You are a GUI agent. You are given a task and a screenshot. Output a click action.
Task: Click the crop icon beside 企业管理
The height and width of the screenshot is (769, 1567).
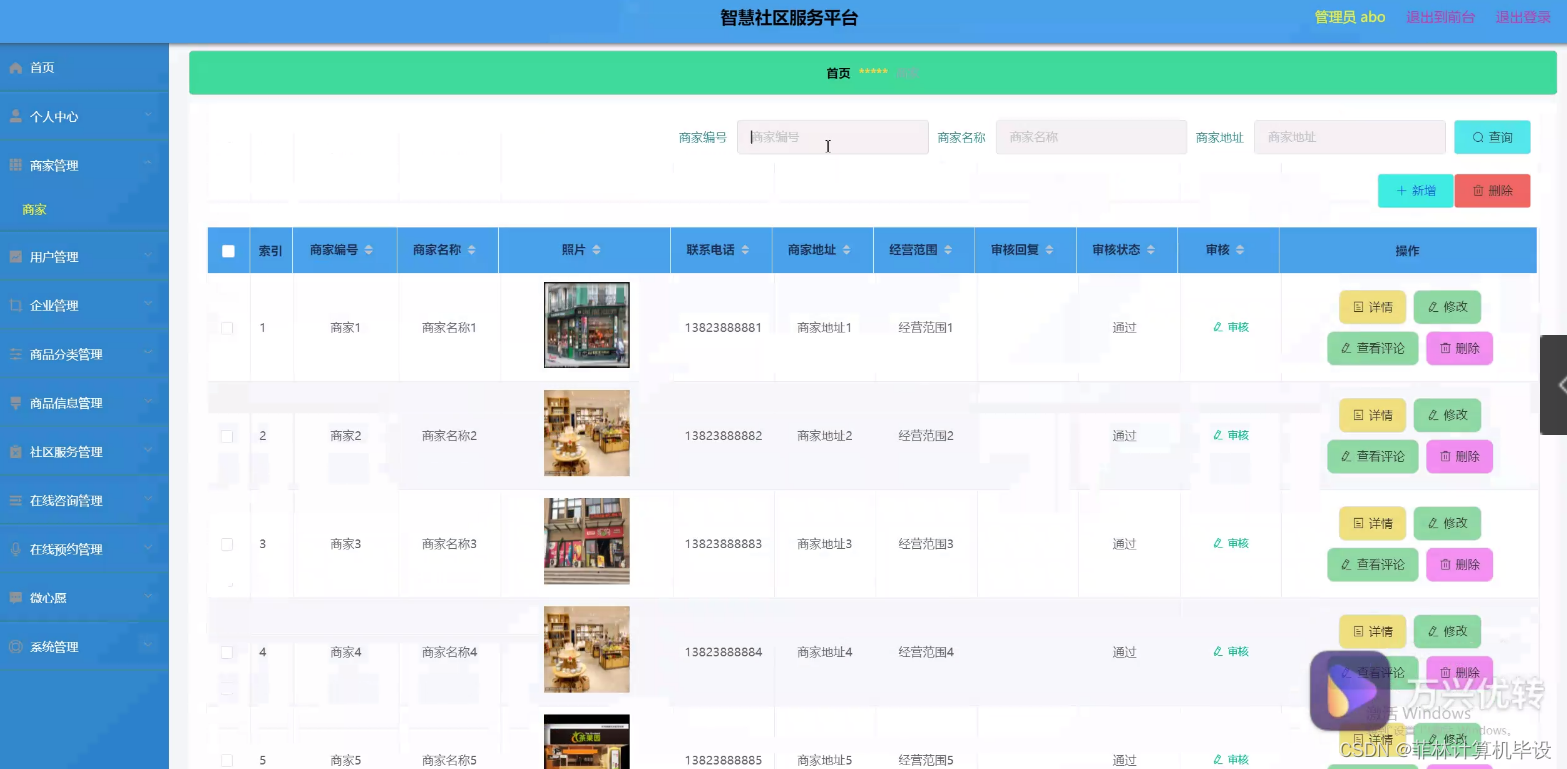[x=15, y=306]
